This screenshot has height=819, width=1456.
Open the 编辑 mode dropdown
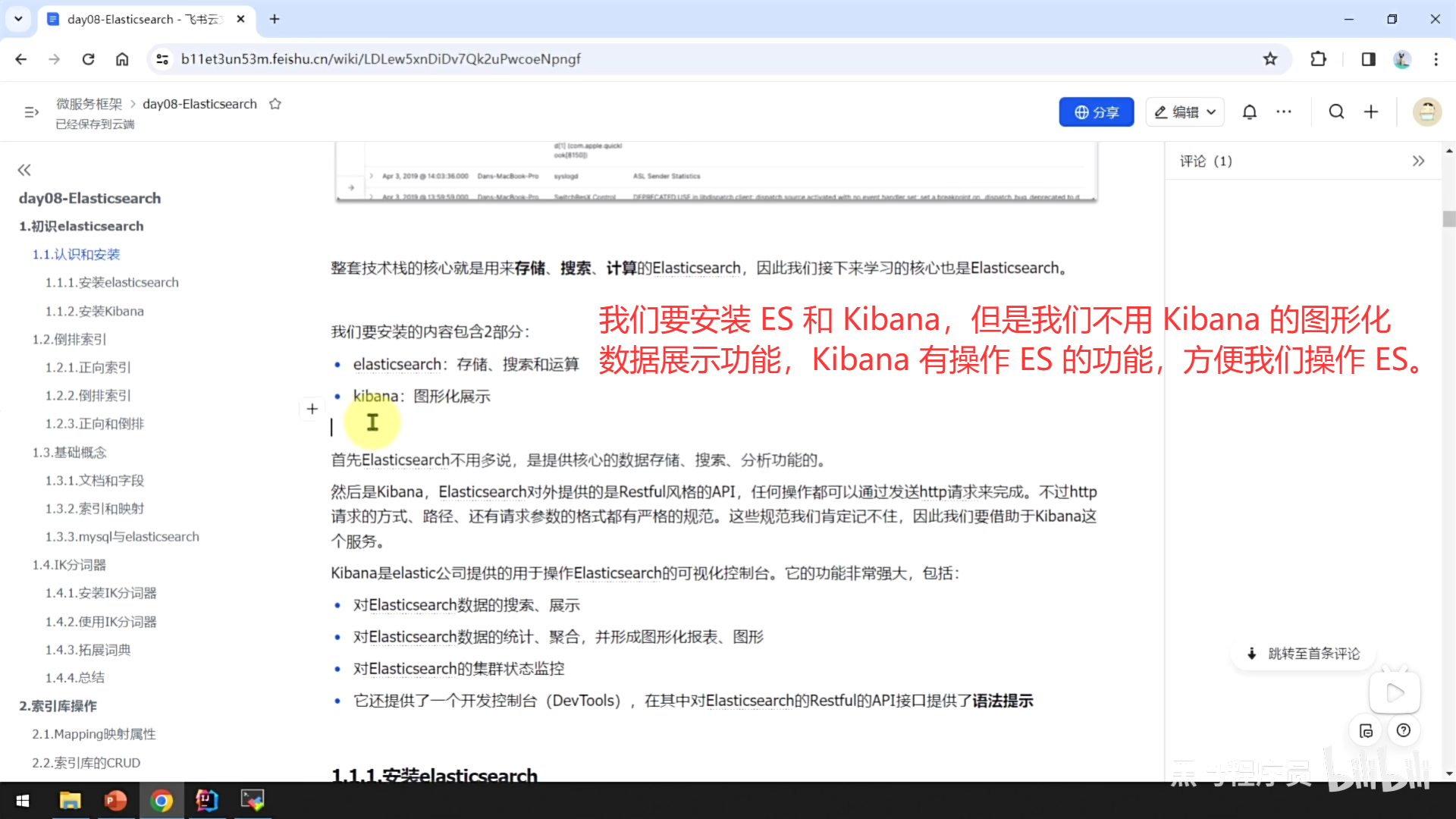tap(1185, 112)
